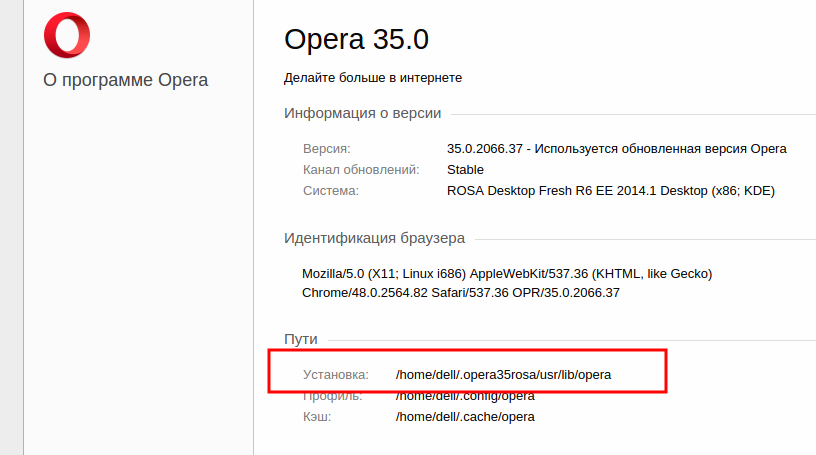Click the "Stable" update channel value

465,170
